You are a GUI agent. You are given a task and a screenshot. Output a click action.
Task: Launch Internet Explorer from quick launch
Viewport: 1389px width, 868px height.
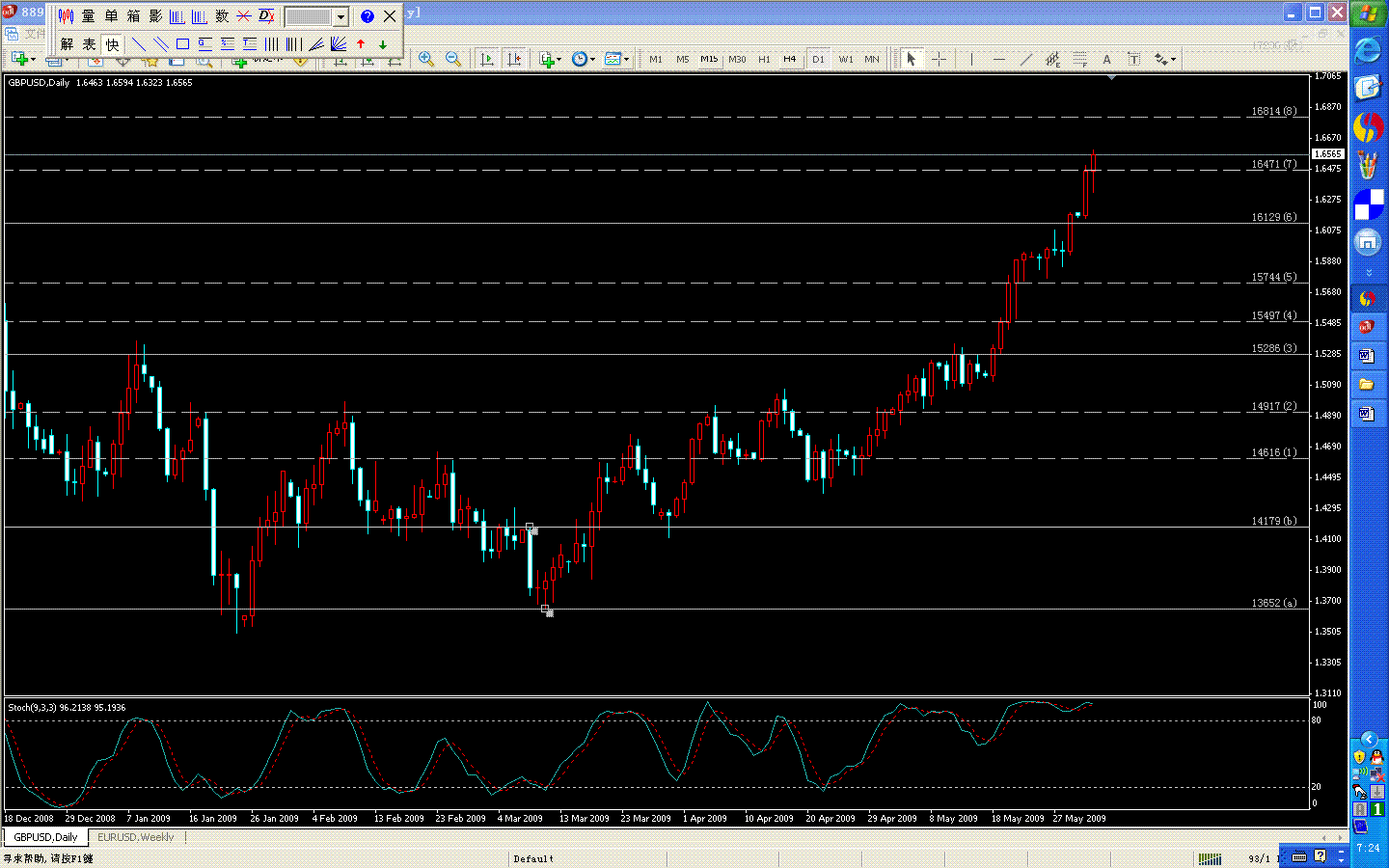click(1368, 50)
